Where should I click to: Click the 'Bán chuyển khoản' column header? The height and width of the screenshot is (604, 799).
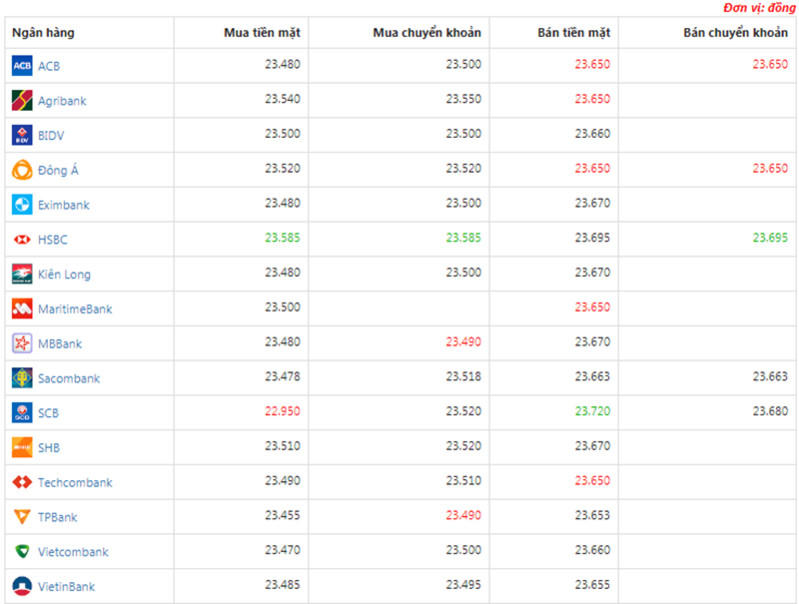pos(735,33)
